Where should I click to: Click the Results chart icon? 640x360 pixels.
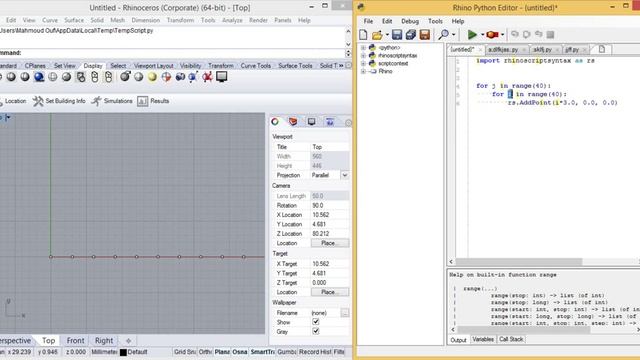(142, 101)
